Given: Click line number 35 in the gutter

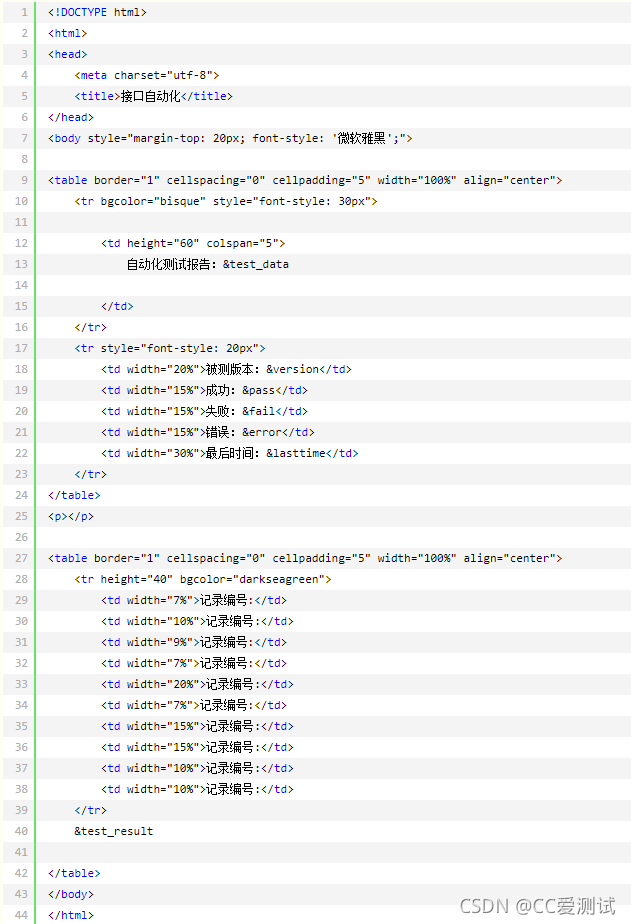Looking at the screenshot, I should click(21, 726).
